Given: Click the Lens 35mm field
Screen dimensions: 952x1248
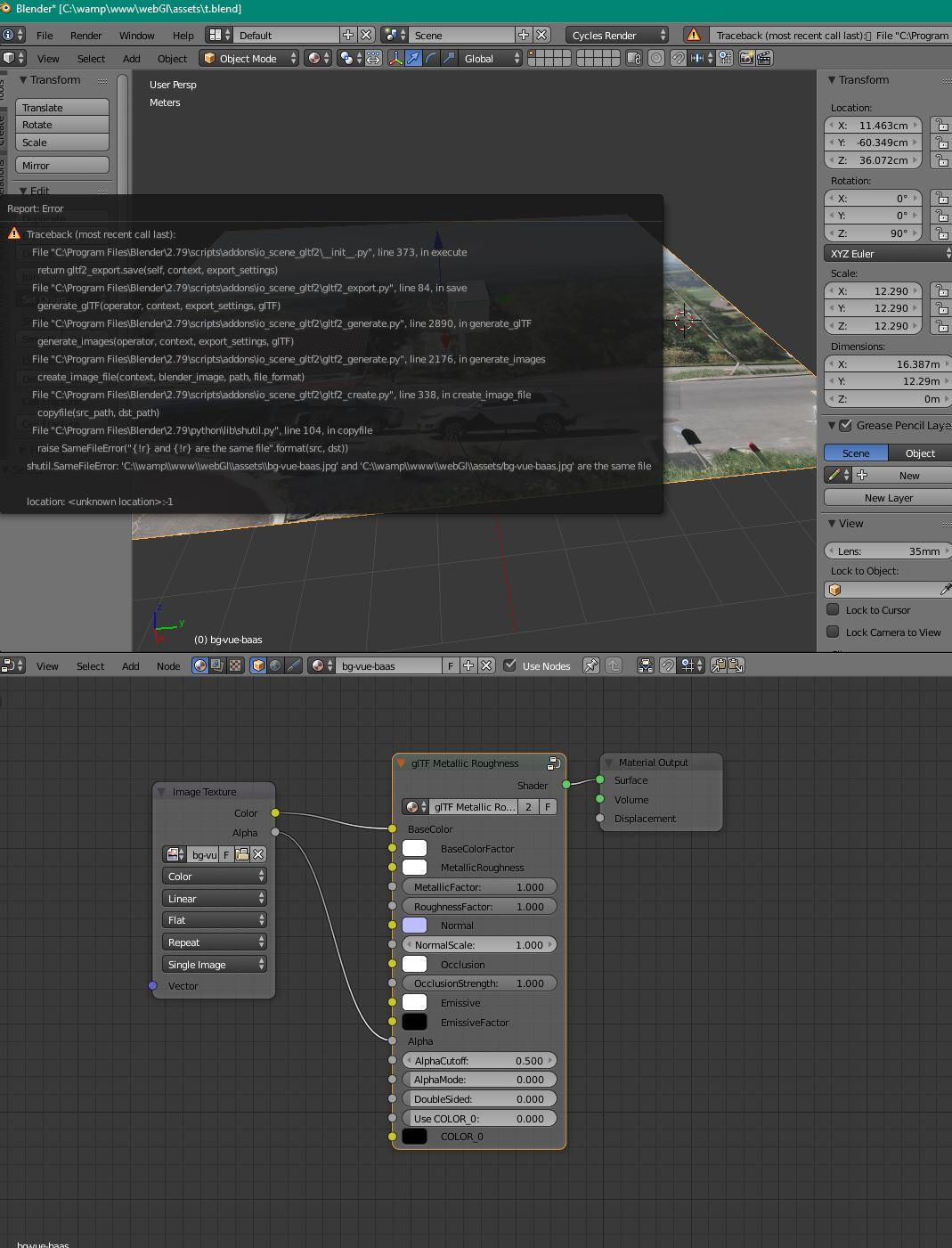Looking at the screenshot, I should point(889,551).
